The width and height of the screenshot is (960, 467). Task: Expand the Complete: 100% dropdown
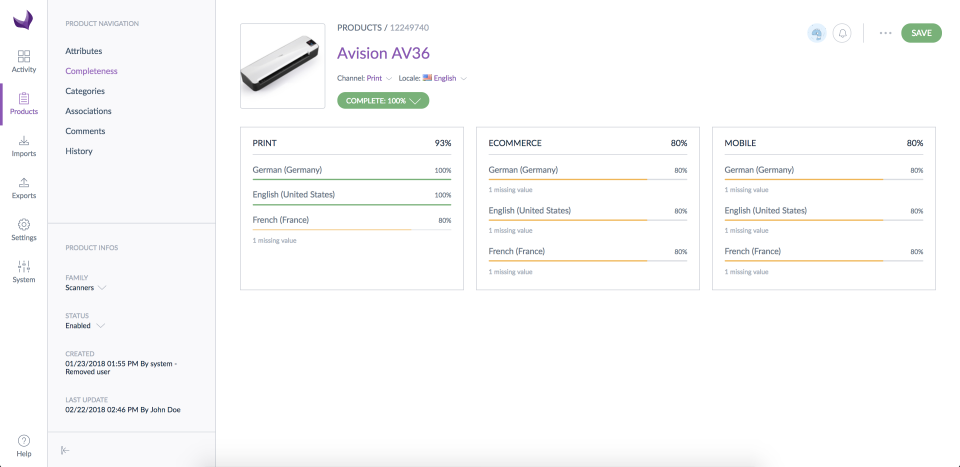(383, 100)
